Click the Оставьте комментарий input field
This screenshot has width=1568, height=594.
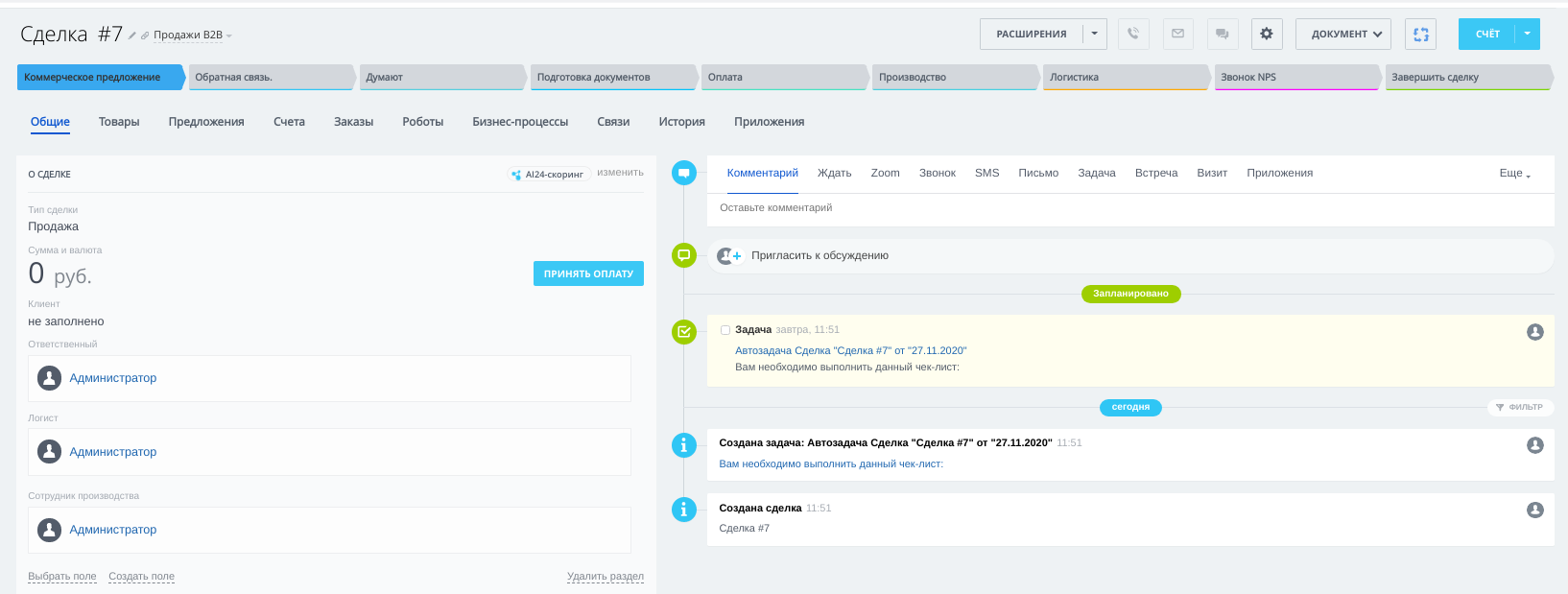(x=1129, y=208)
